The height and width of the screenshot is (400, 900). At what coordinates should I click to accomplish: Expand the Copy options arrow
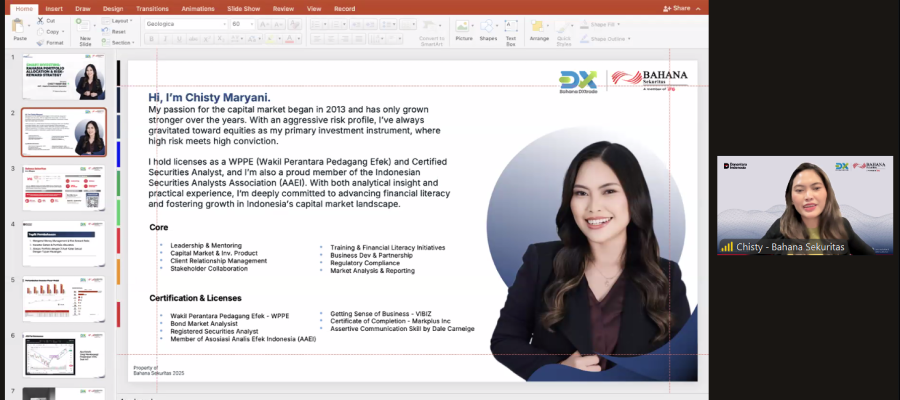(x=63, y=32)
